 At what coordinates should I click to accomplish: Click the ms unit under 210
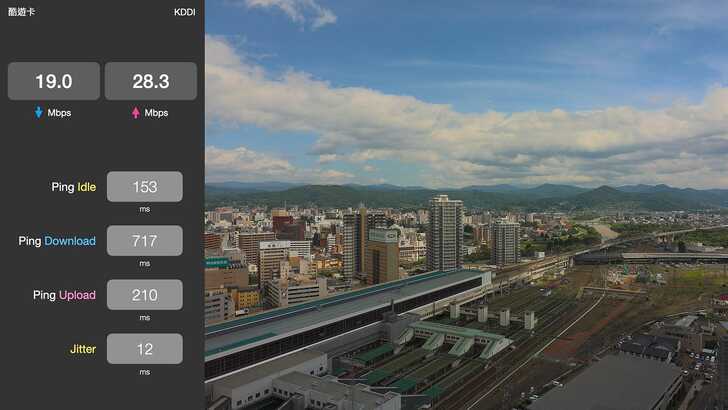tap(145, 318)
